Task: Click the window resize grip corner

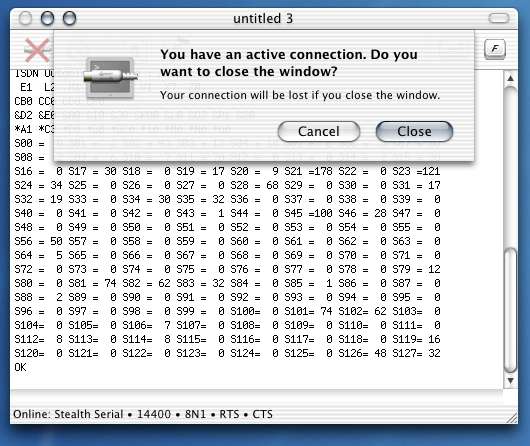Action: tap(512, 418)
